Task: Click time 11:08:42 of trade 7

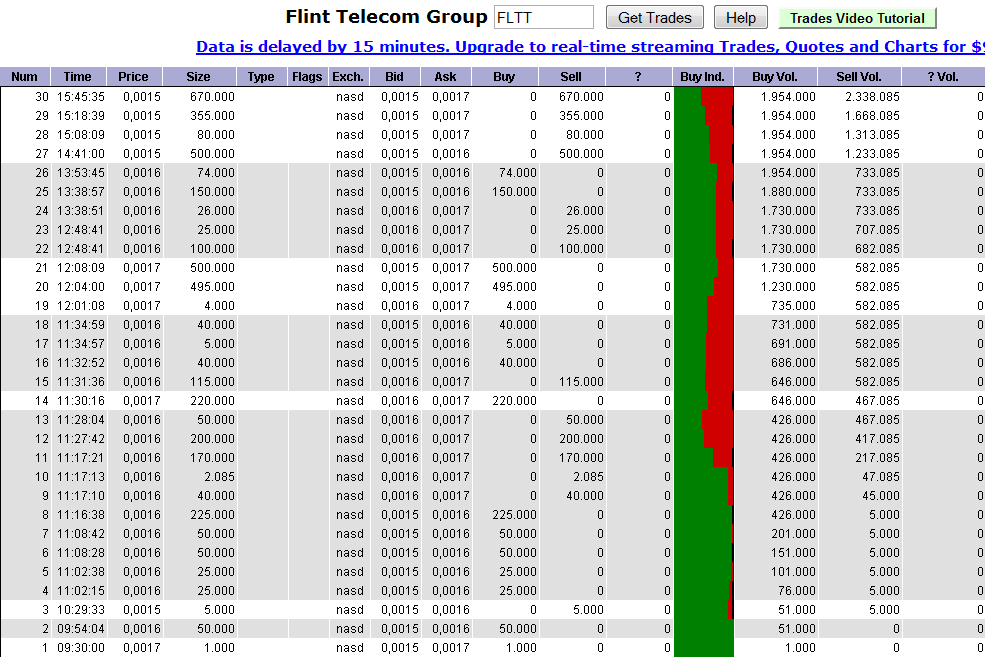Action: pyautogui.click(x=81, y=534)
